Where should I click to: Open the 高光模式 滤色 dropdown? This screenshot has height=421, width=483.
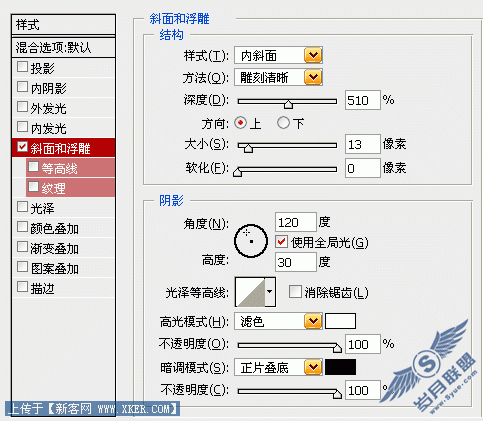(x=278, y=321)
